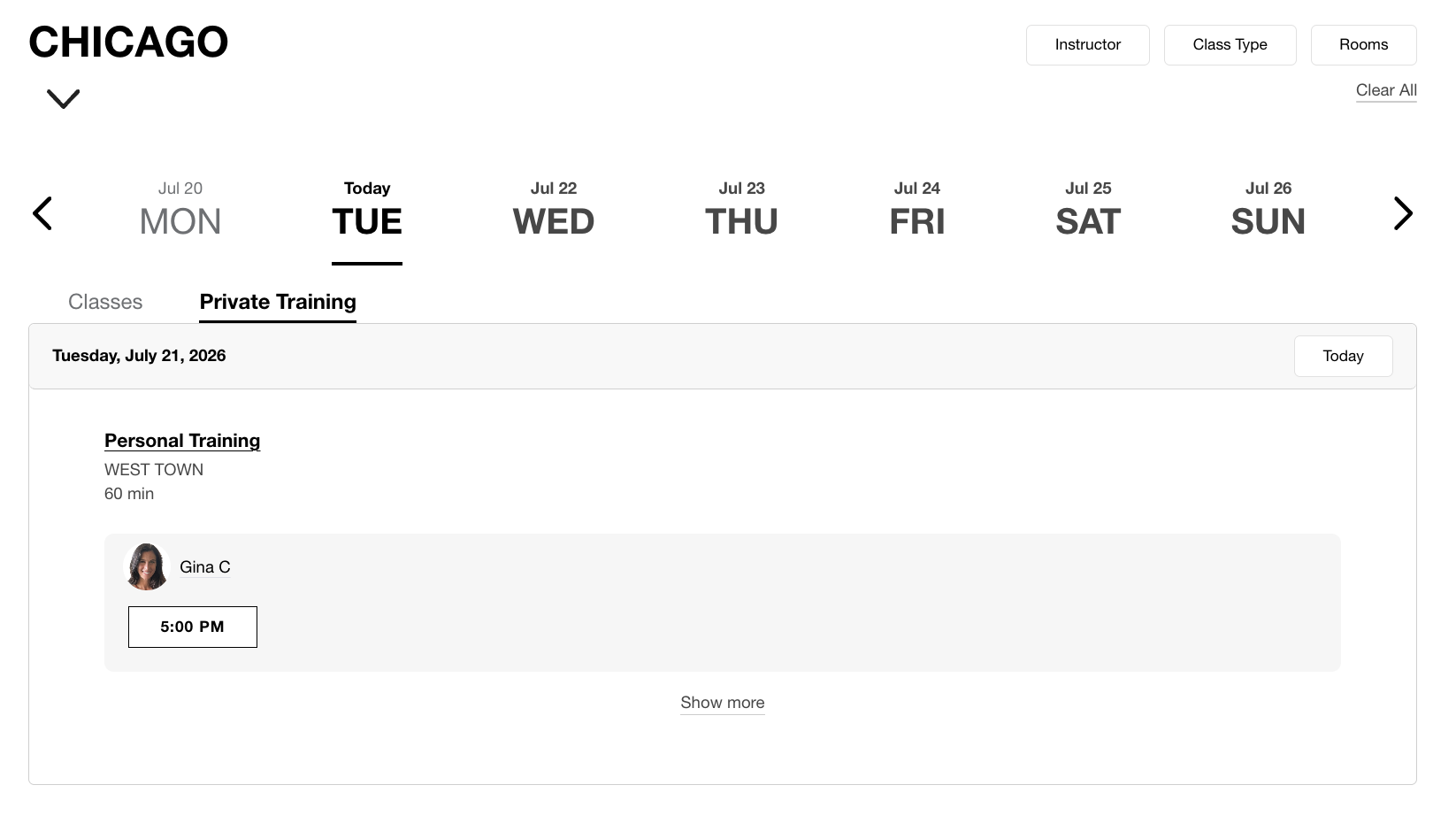Open the Class Type filter
Image resolution: width=1456 pixels, height=839 pixels.
pyautogui.click(x=1230, y=45)
